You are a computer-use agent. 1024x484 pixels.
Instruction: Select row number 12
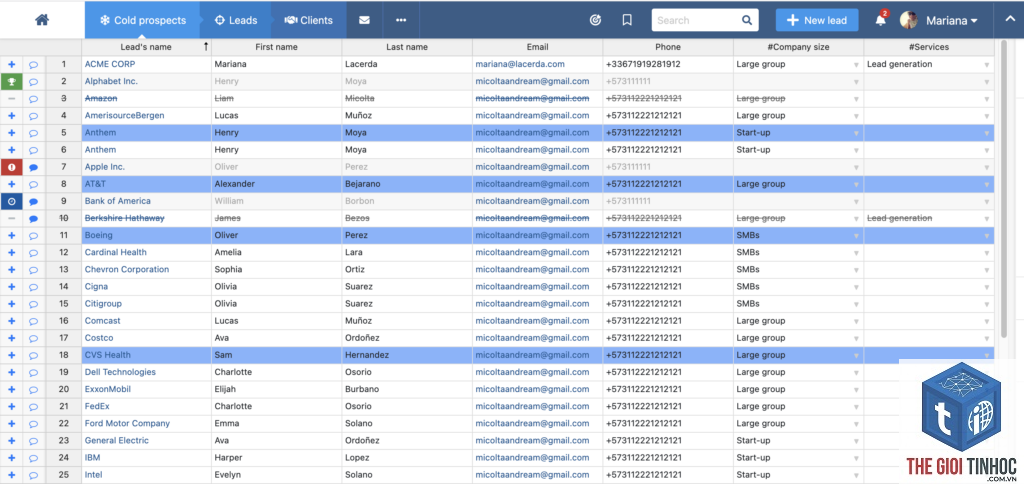pyautogui.click(x=63, y=252)
